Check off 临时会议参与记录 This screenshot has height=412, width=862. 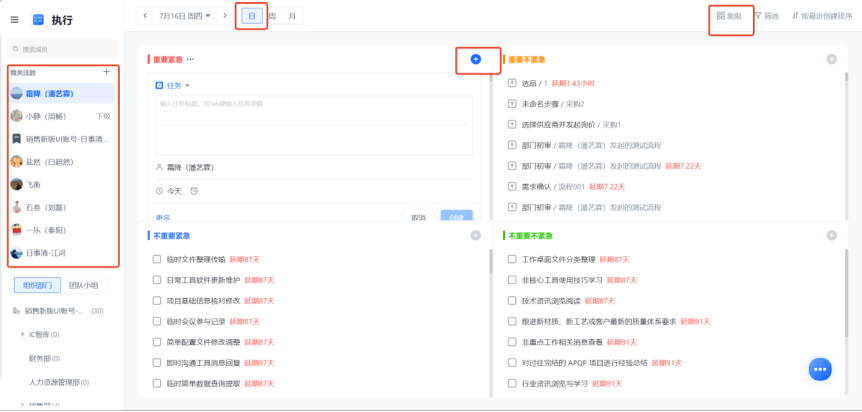157,321
